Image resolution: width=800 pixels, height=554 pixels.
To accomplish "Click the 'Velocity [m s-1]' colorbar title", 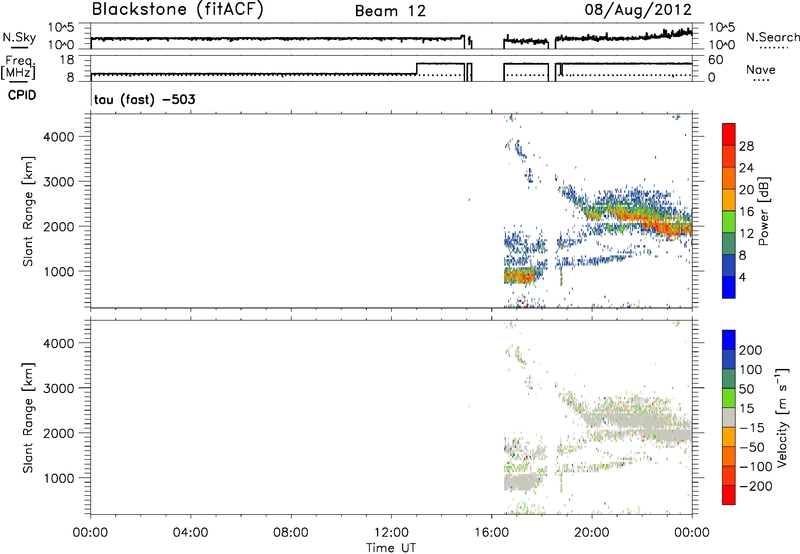I will [x=782, y=417].
